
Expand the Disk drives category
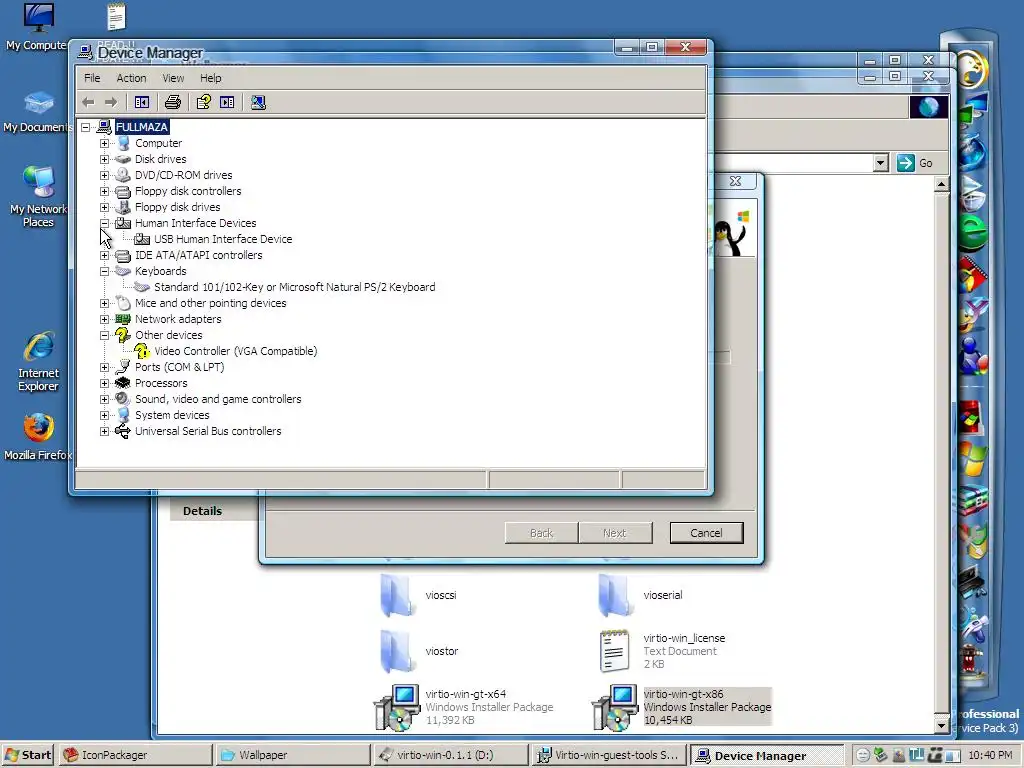tap(104, 159)
